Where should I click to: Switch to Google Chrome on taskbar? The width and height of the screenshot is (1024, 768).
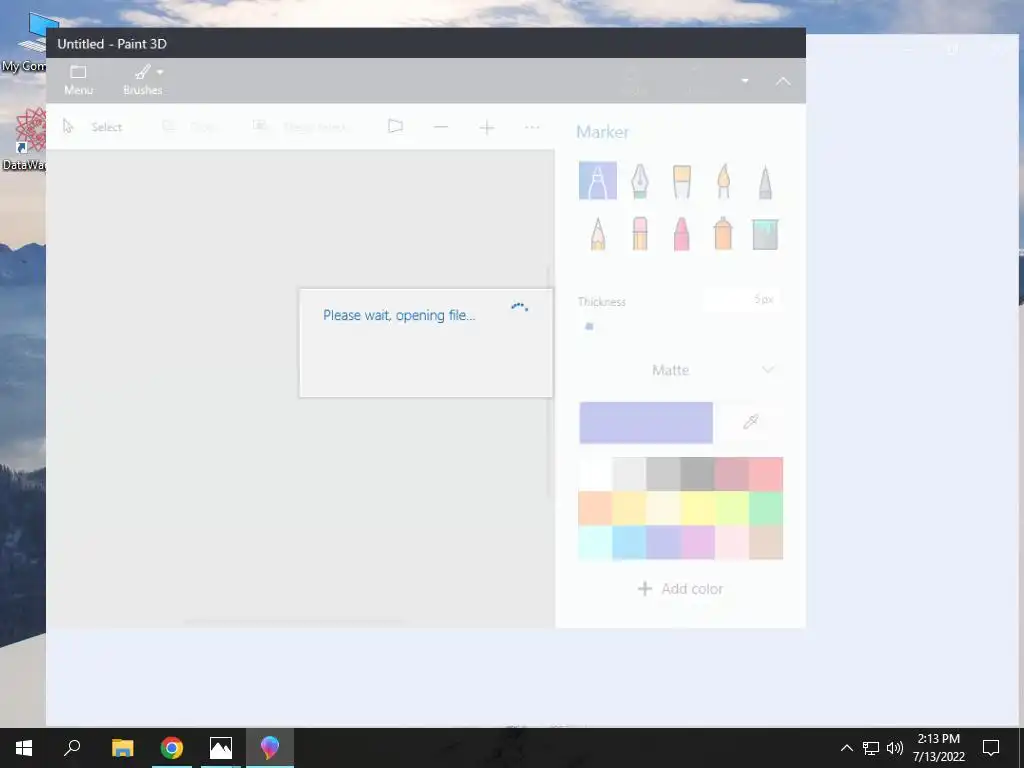click(172, 748)
